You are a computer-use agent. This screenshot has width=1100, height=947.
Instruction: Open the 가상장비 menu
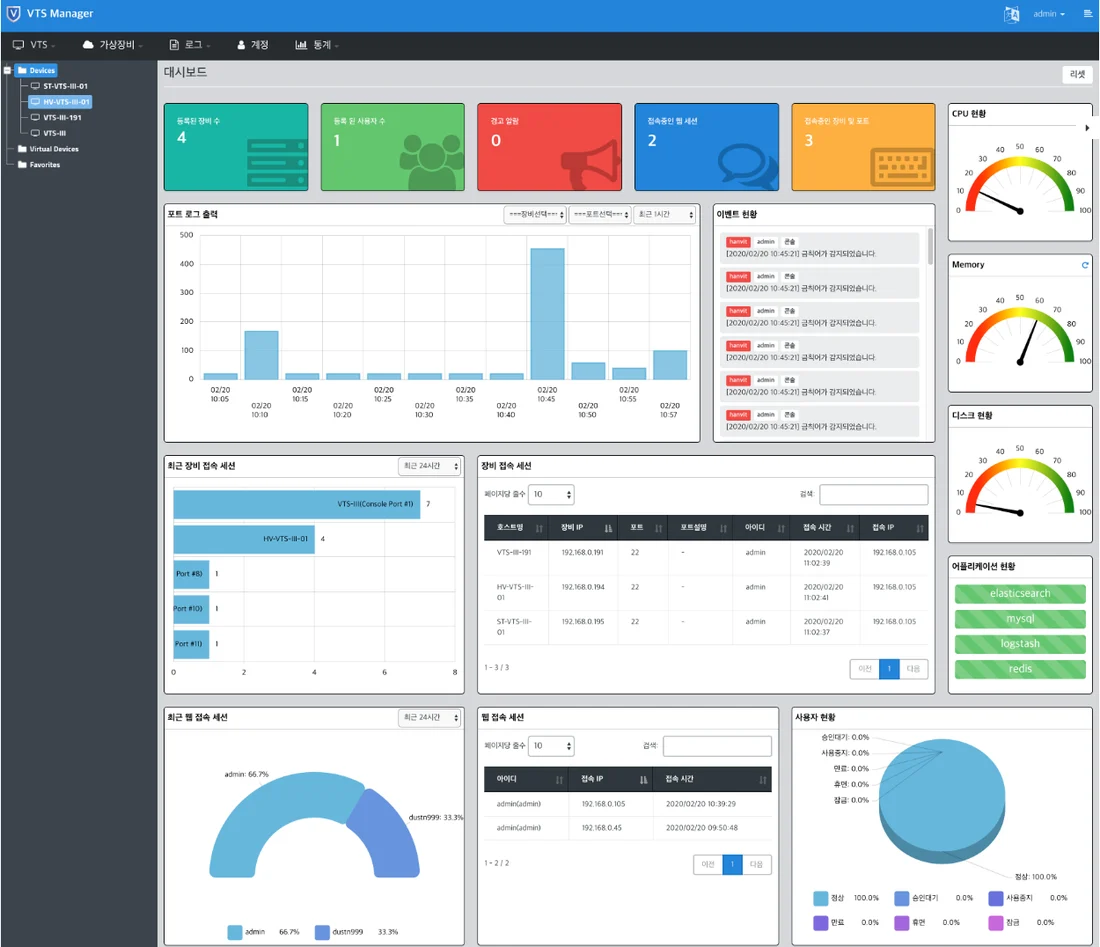pos(112,45)
